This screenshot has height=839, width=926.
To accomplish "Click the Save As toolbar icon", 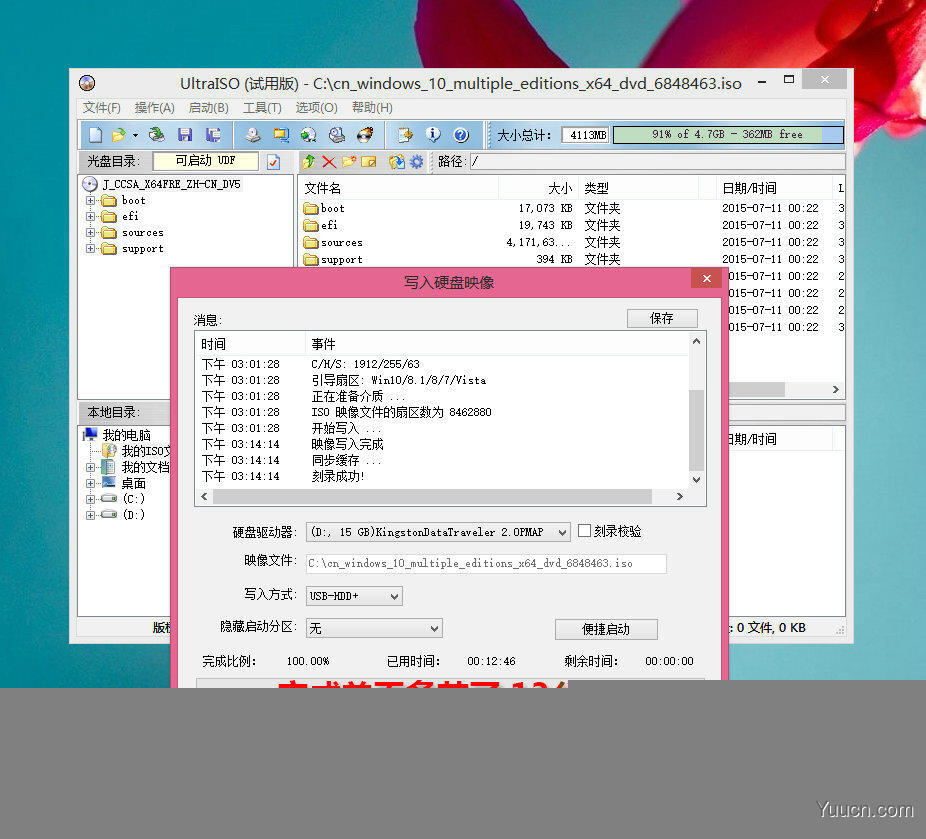I will pos(213,135).
